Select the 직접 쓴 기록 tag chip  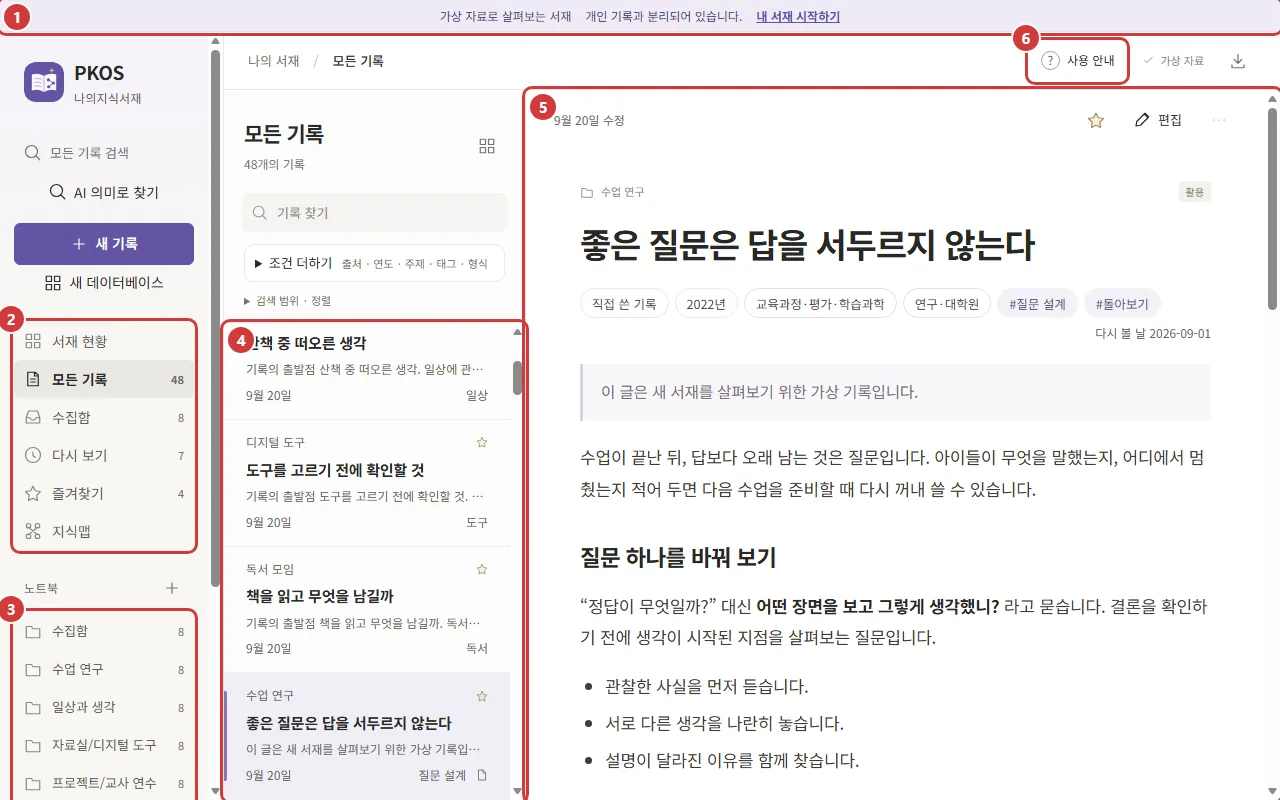(x=624, y=304)
